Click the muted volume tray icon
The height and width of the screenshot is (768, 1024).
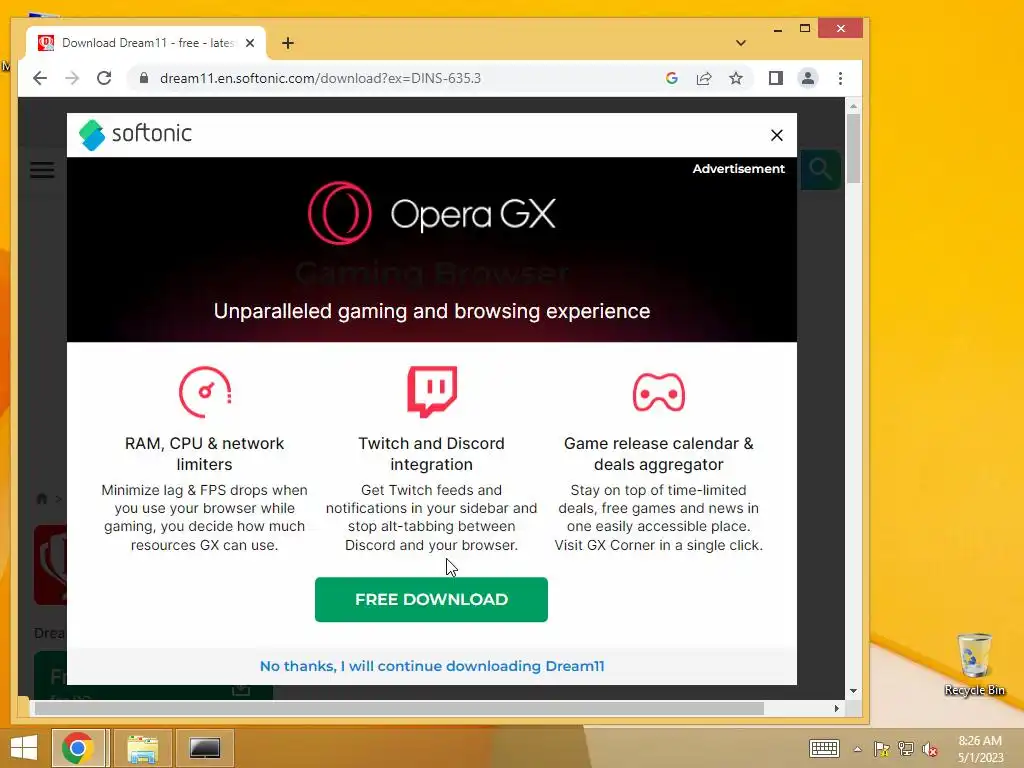[930, 749]
